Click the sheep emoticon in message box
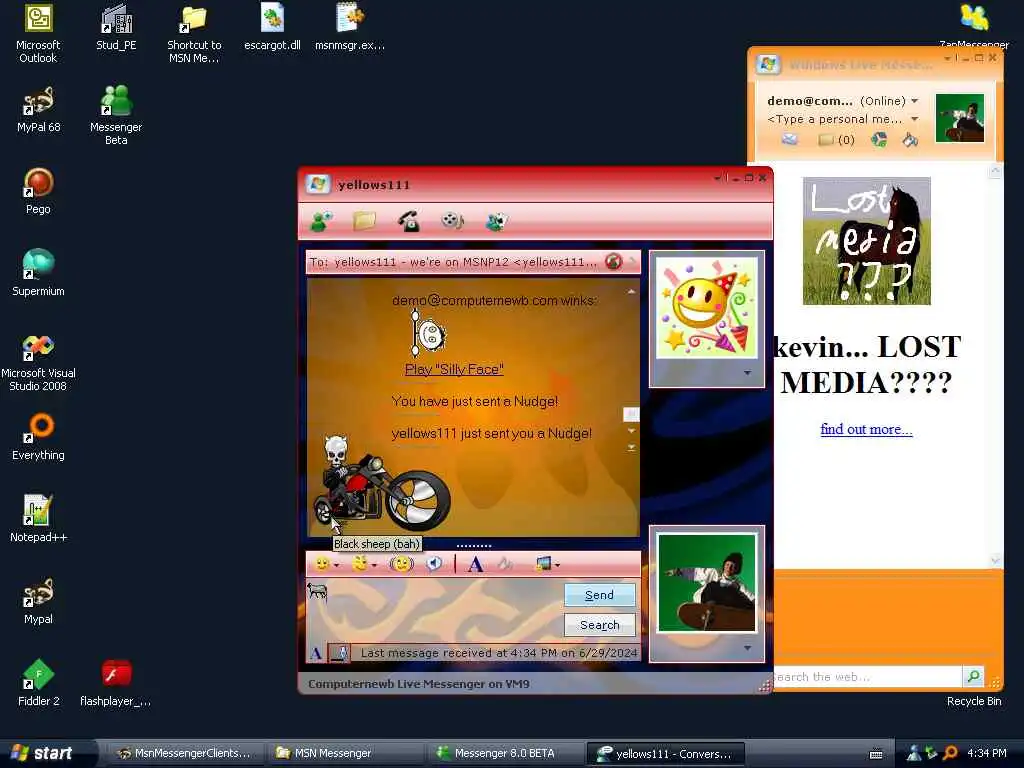 click(317, 591)
